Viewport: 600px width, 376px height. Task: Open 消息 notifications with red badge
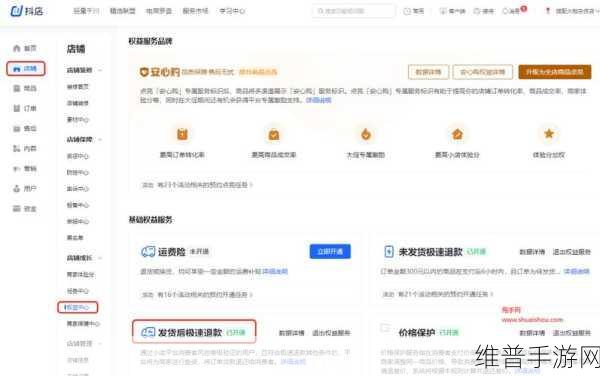click(514, 11)
